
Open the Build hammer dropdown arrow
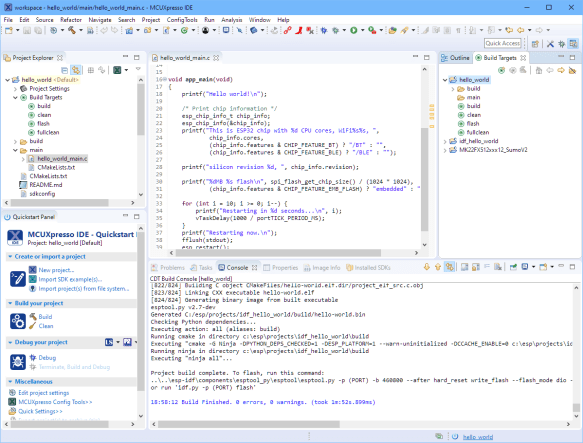(x=81, y=30)
